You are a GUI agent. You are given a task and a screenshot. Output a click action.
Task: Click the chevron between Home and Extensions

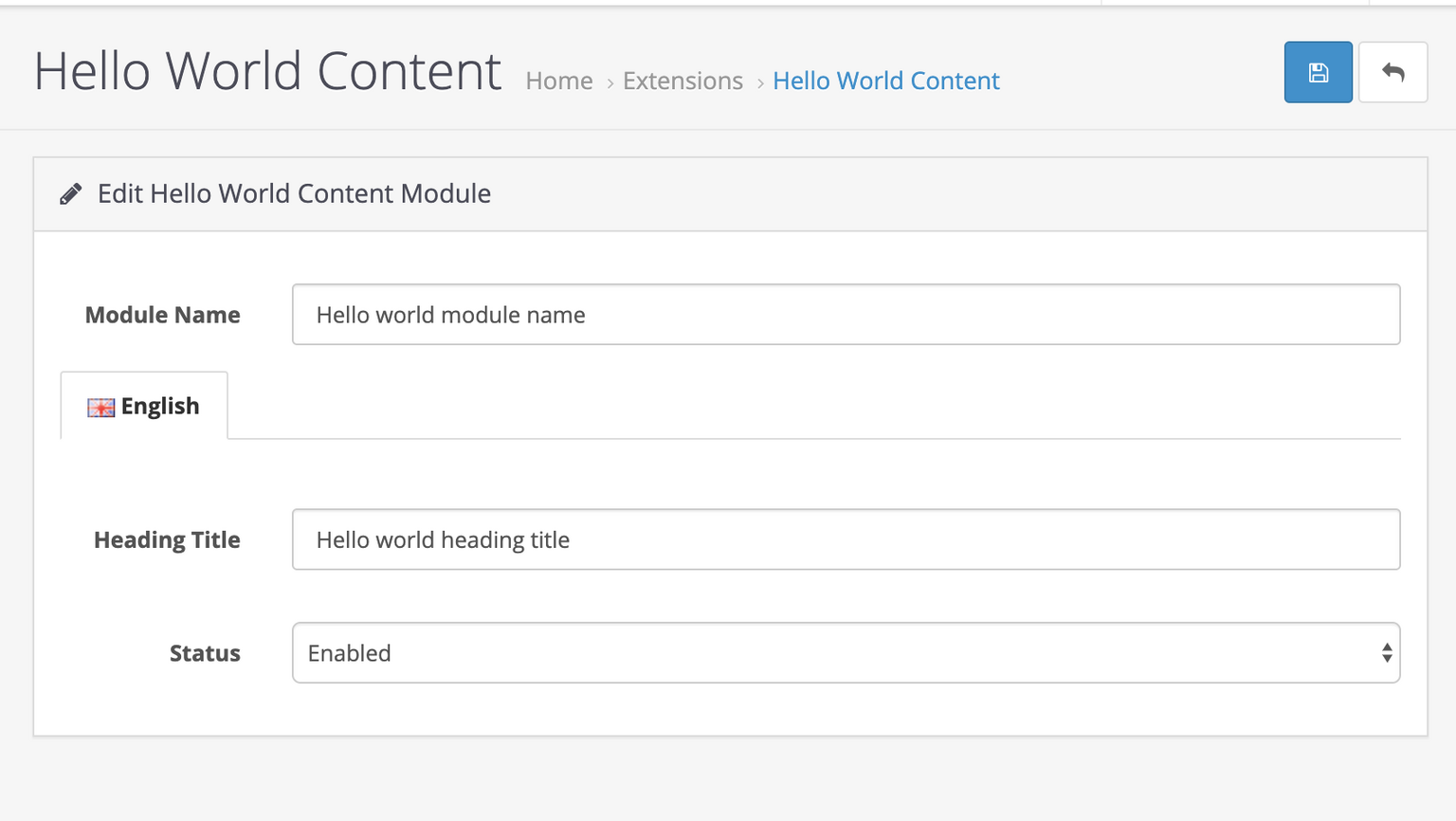tap(610, 83)
